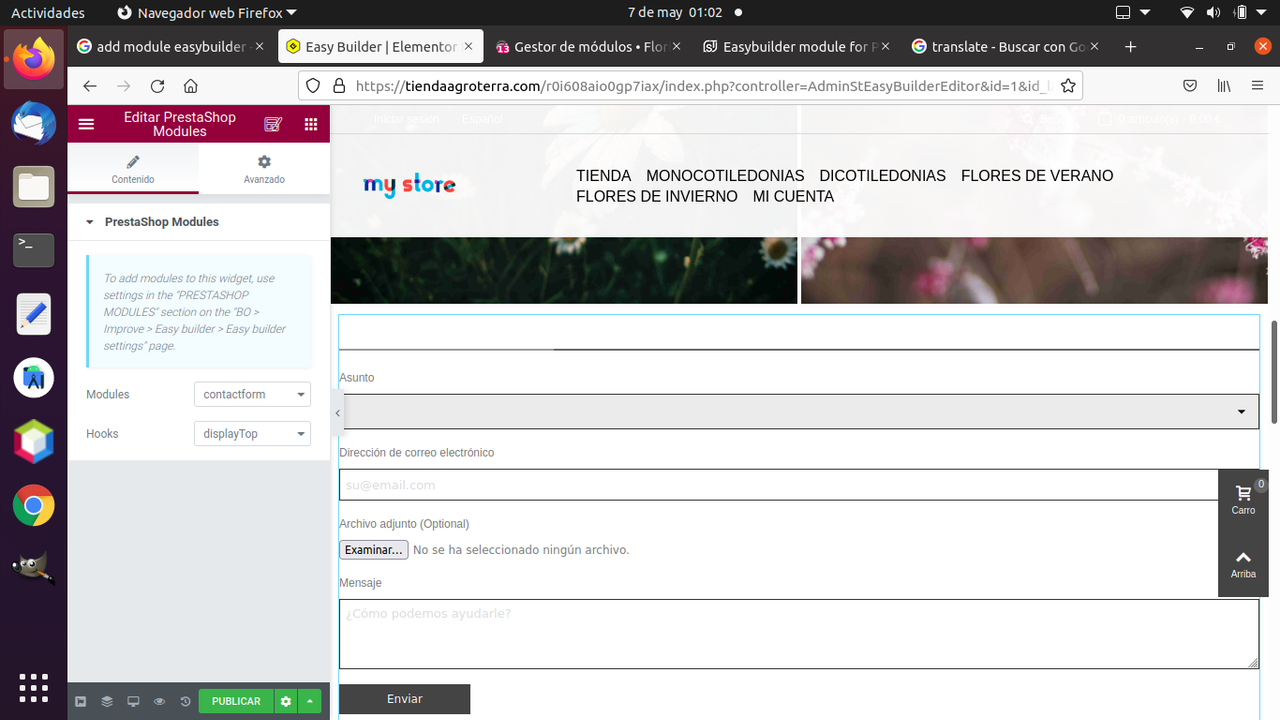Open the MI CUENTA menu item

coord(793,197)
